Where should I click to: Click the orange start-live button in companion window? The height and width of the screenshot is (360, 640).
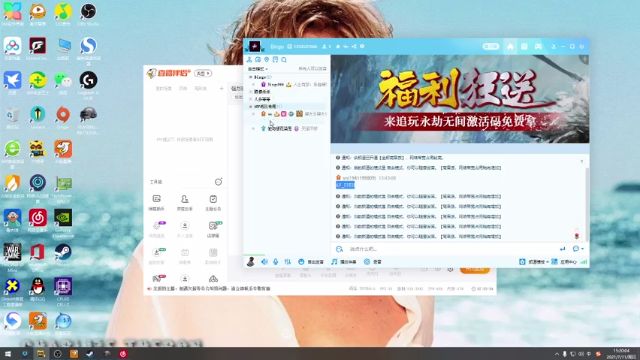pos(475,270)
